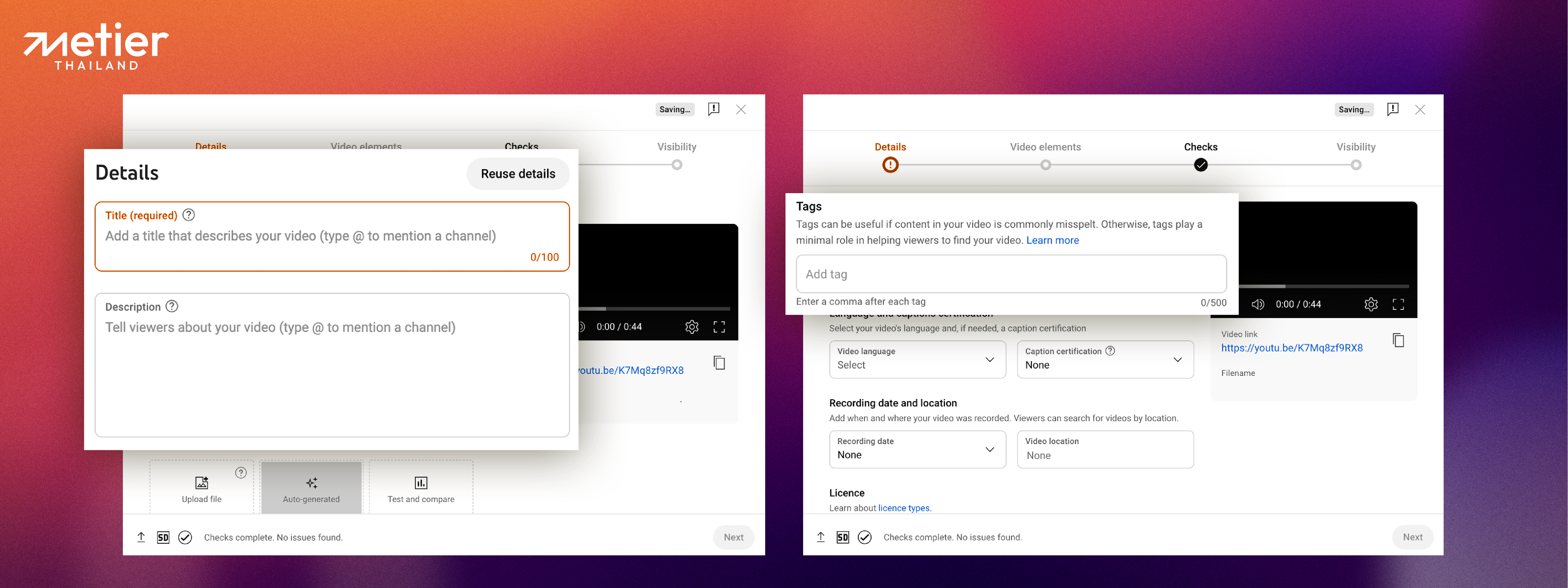Open the Recording date dropdown

[x=917, y=449]
